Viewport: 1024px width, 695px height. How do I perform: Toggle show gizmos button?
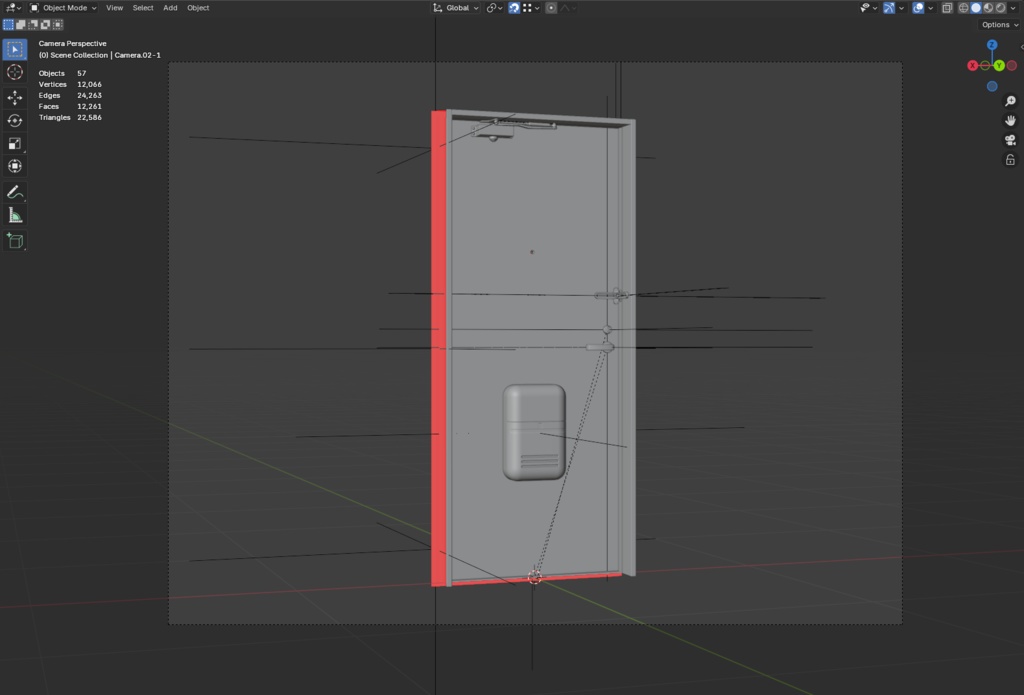pyautogui.click(x=889, y=8)
